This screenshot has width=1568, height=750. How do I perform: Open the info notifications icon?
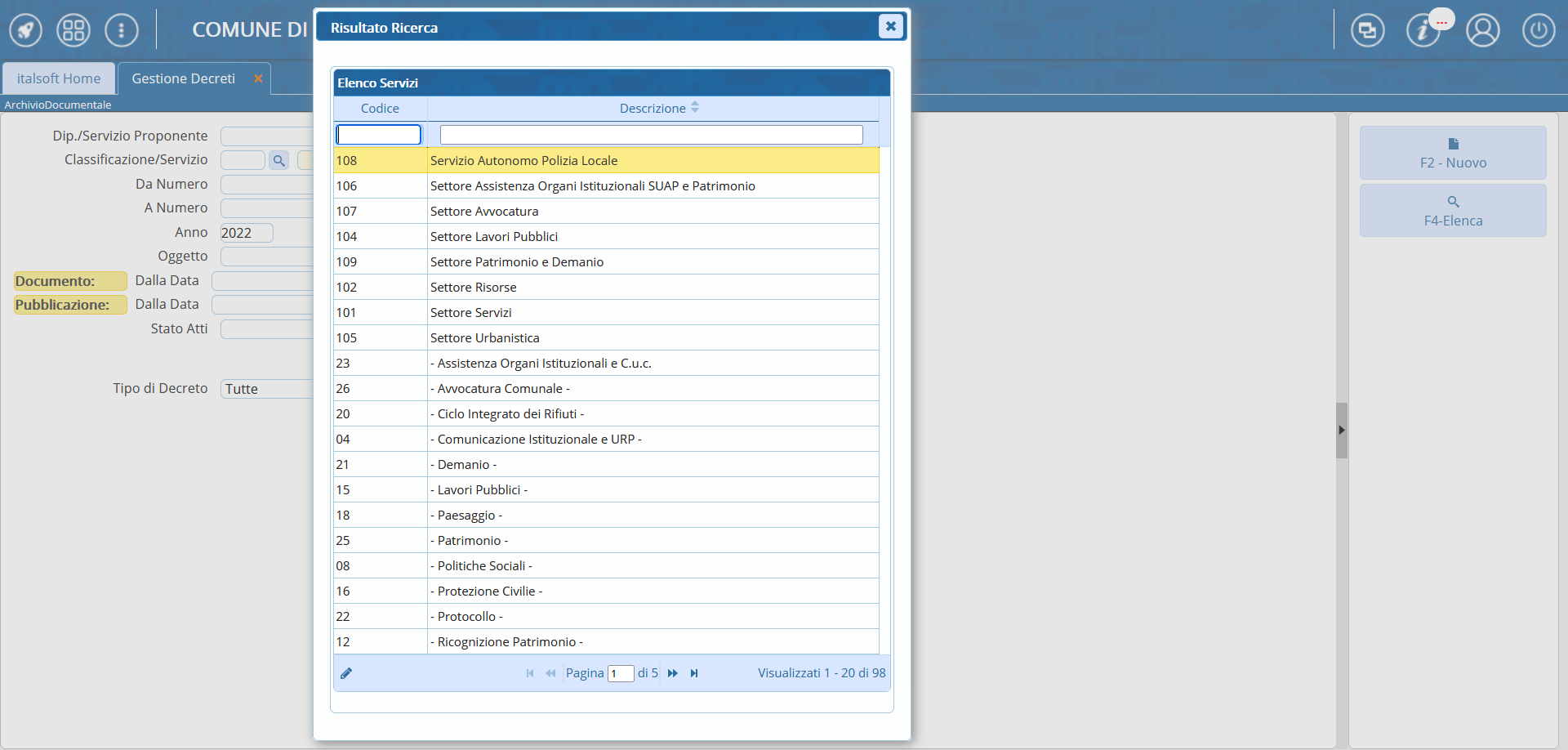(x=1423, y=31)
